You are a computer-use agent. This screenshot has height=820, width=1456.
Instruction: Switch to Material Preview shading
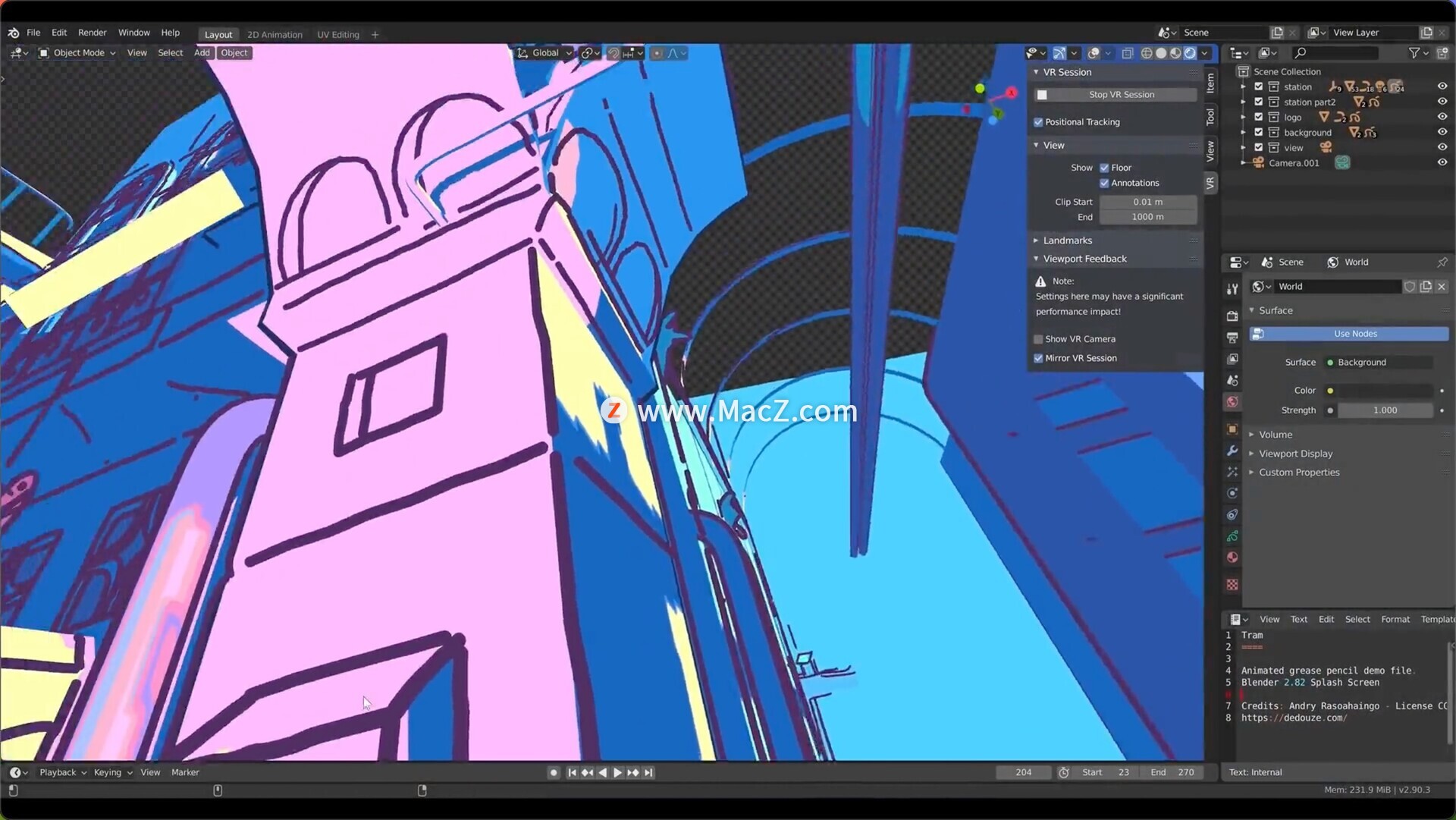click(x=1175, y=53)
